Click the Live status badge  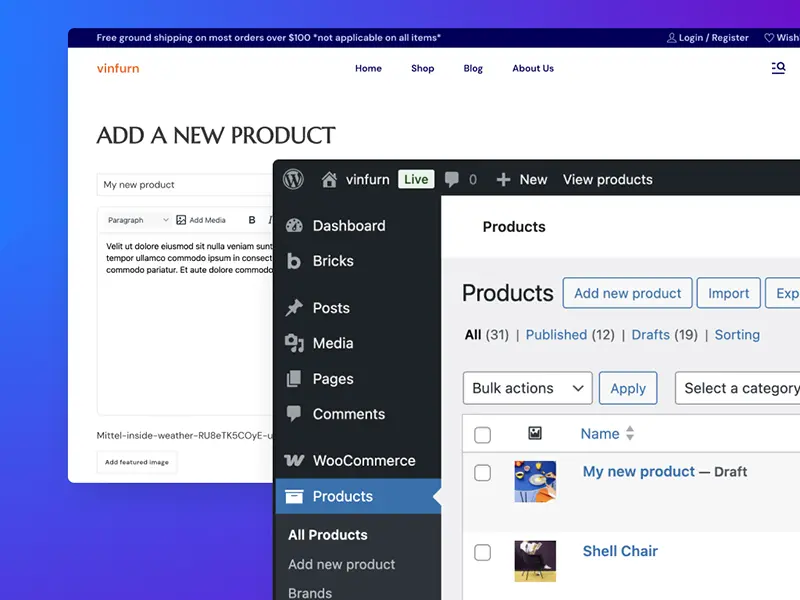point(416,179)
